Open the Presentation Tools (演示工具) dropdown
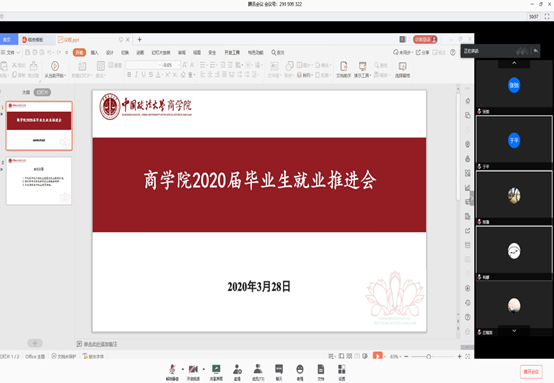This screenshot has width=554, height=383. [x=363, y=75]
